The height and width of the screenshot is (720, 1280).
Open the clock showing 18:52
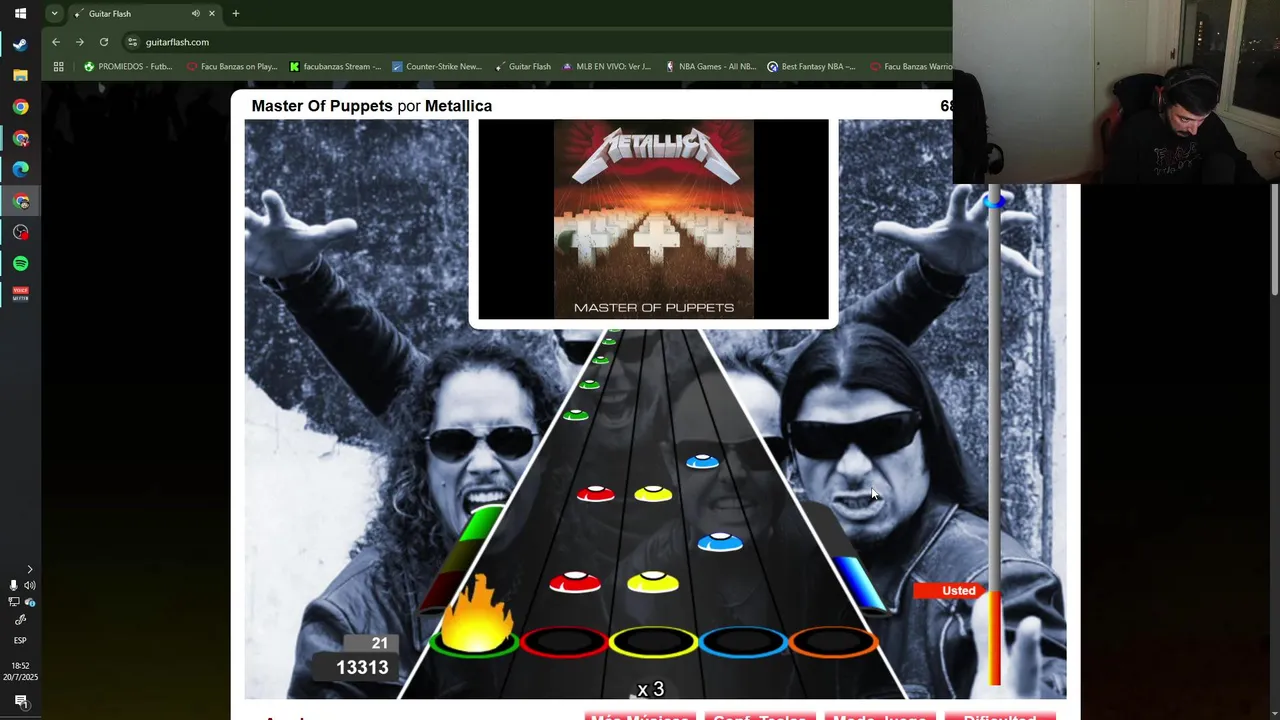(20, 671)
